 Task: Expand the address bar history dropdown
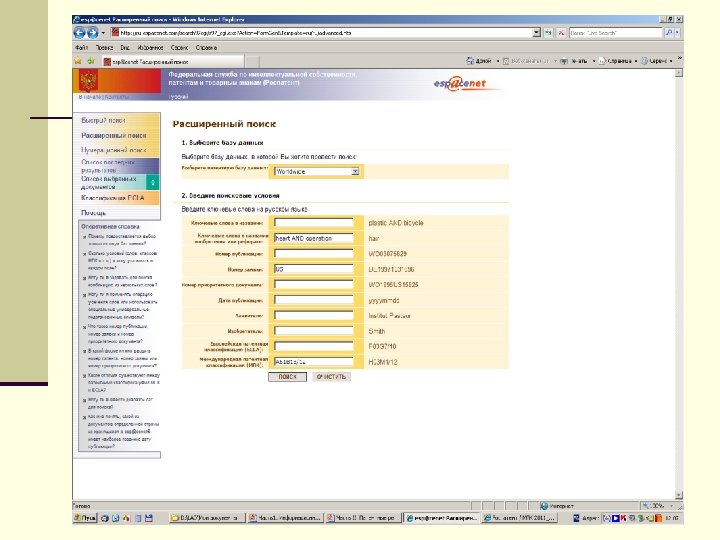coord(537,33)
